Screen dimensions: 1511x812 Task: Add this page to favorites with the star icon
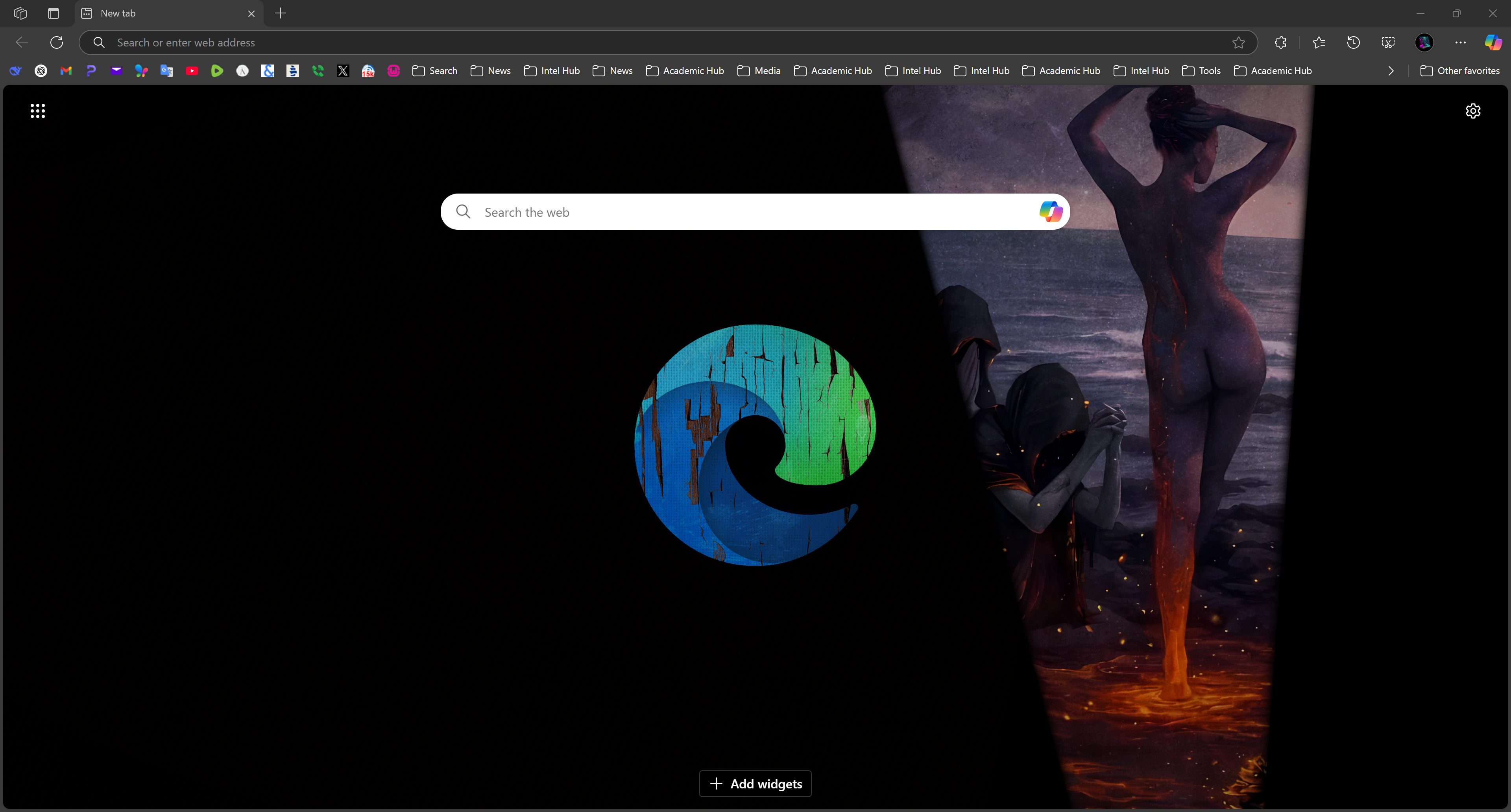[1238, 42]
